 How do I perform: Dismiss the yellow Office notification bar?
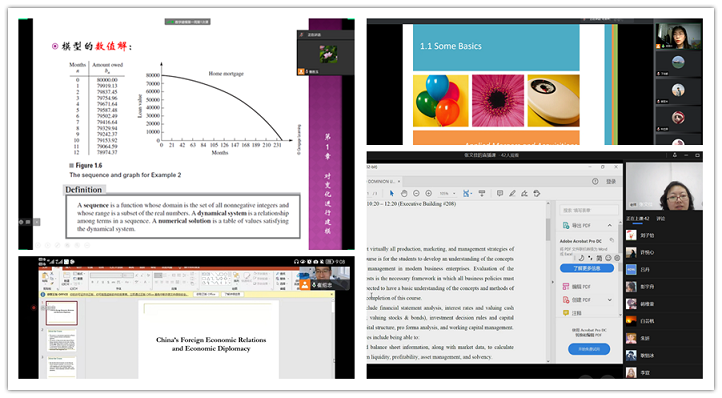pyautogui.click(x=331, y=294)
